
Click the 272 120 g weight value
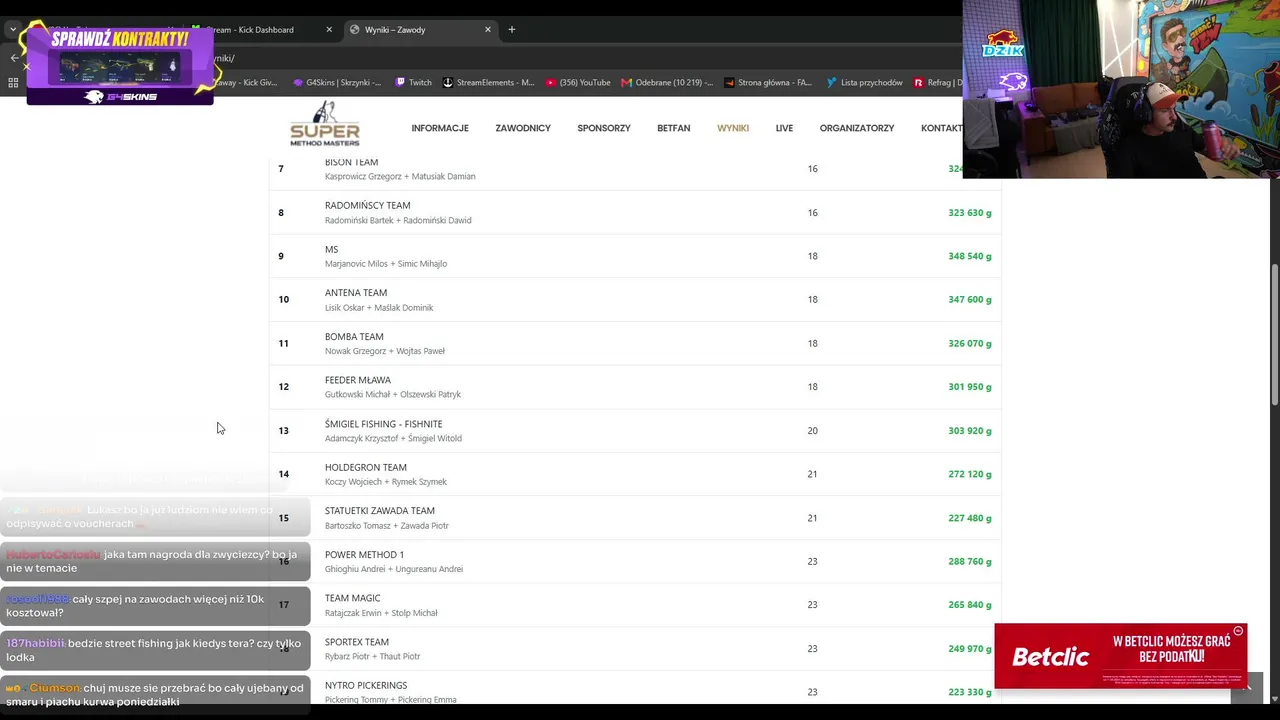point(970,474)
